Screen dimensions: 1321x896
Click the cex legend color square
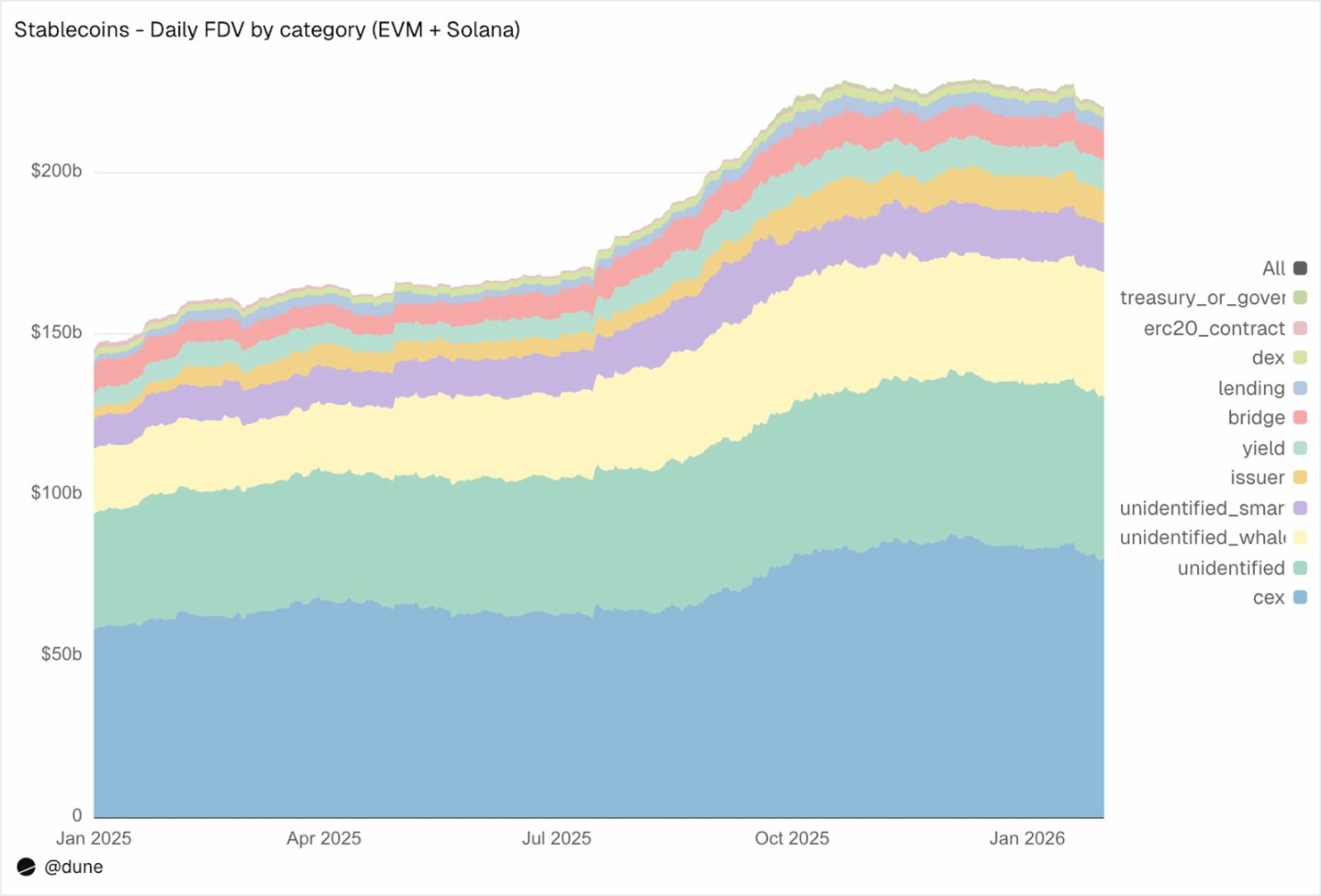click(x=1300, y=597)
